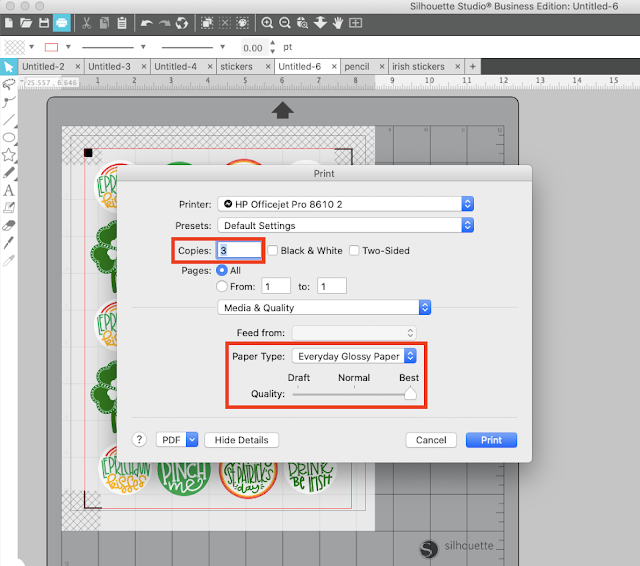640x566 pixels.
Task: Select the From pages range radio button
Action: point(222,286)
